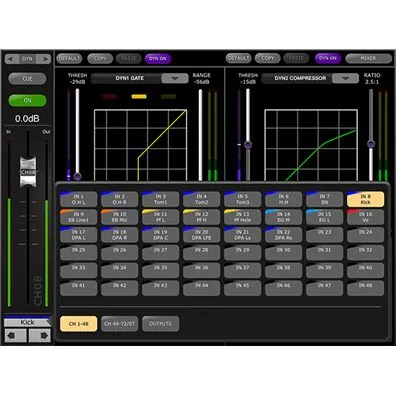Select unnamed channel IN 48

pos(365,288)
